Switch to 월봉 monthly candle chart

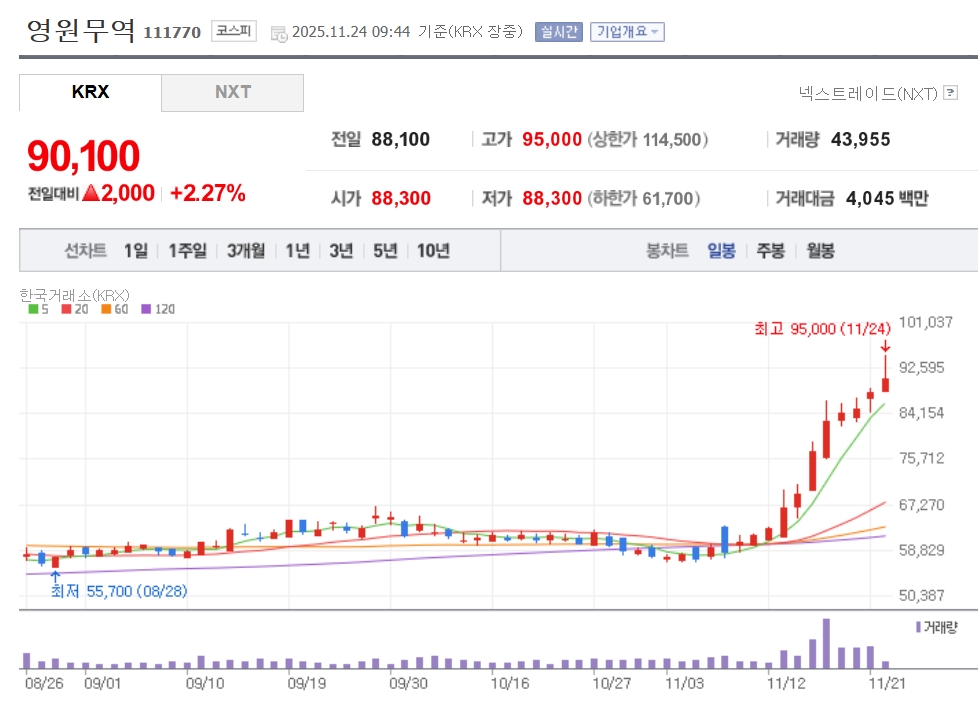point(820,250)
